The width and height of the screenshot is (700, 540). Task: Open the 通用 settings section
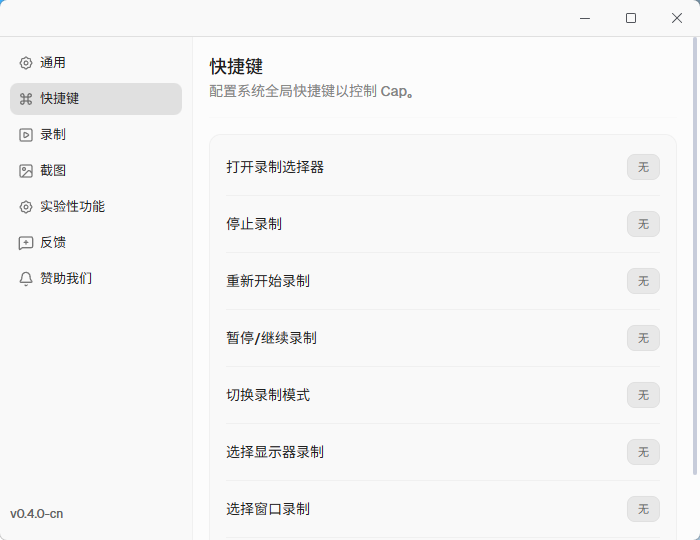tap(96, 63)
